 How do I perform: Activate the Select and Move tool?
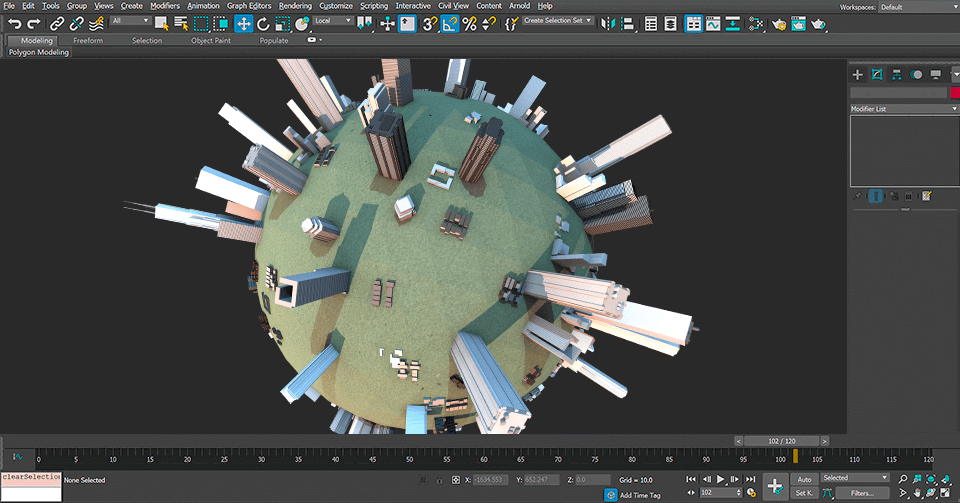tap(244, 24)
